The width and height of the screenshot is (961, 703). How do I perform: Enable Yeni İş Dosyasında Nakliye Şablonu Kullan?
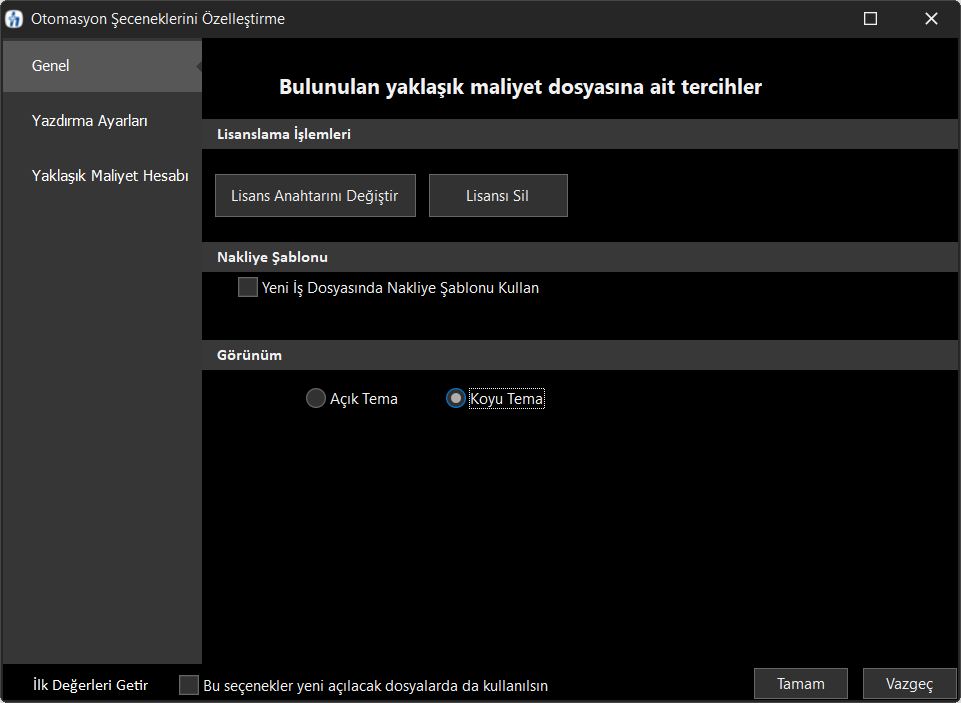pos(248,287)
